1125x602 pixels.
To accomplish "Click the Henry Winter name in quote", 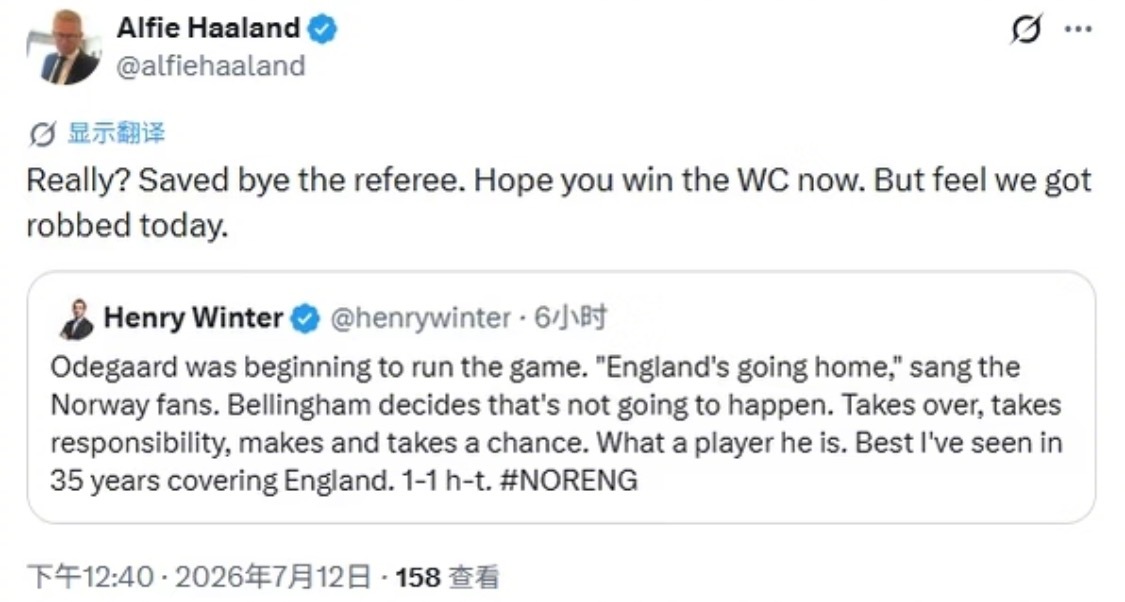I will tap(194, 317).
